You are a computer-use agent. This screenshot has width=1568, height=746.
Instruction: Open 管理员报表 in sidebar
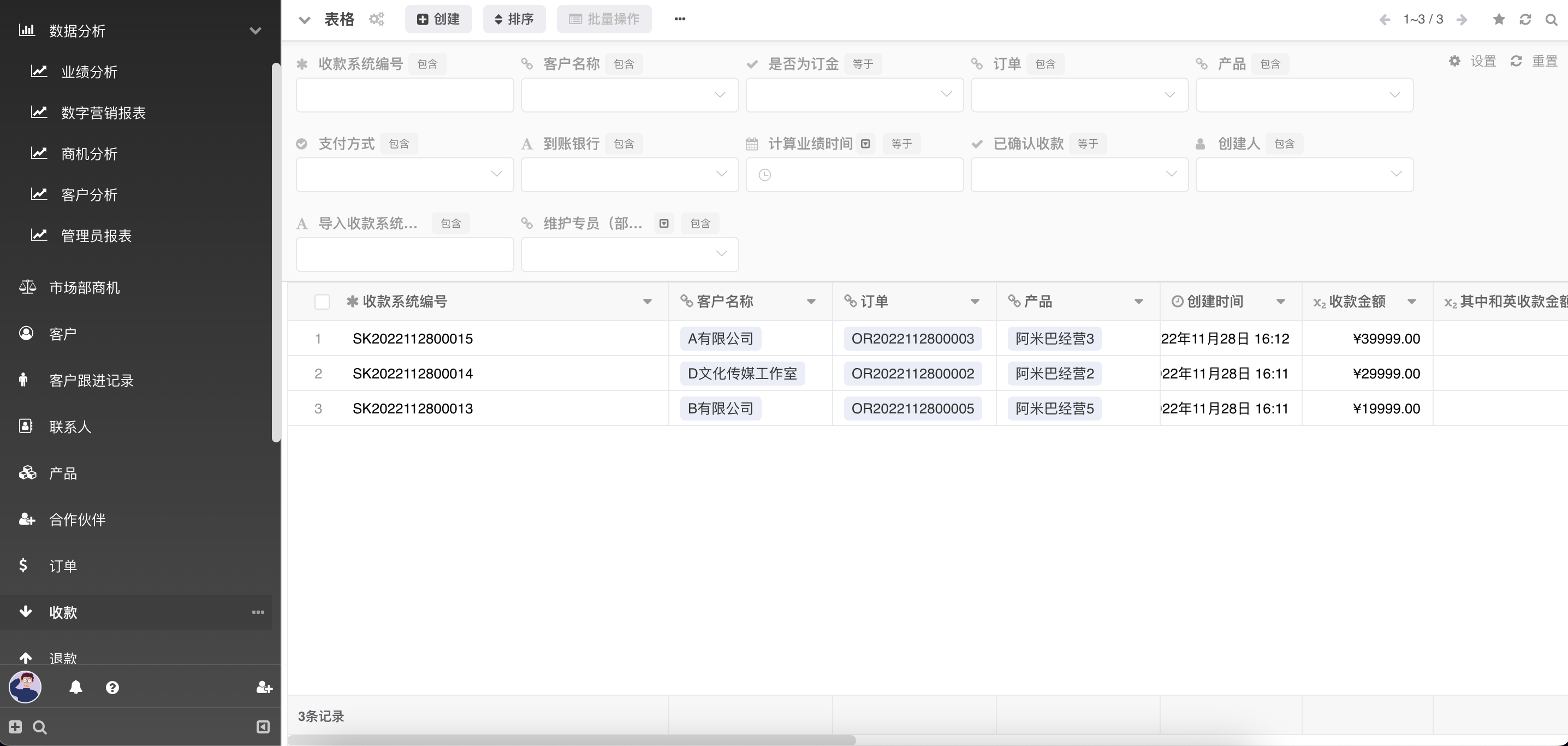tap(96, 235)
